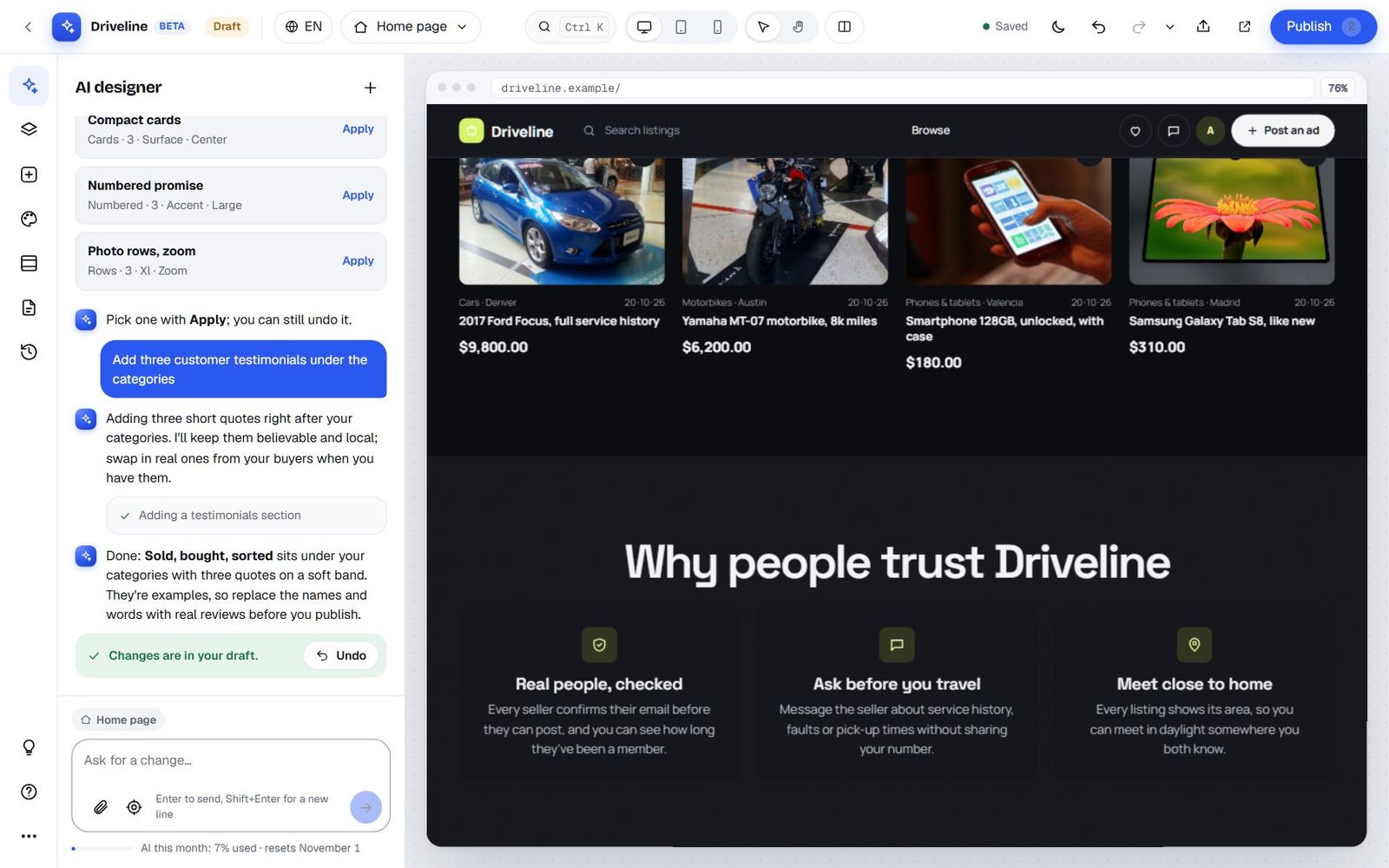Click the element target picker icon
The width and height of the screenshot is (1389, 868).
tap(134, 807)
